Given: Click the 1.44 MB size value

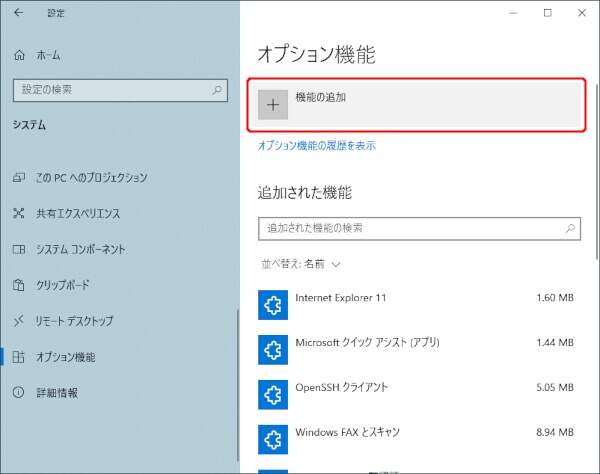Looking at the screenshot, I should [555, 342].
